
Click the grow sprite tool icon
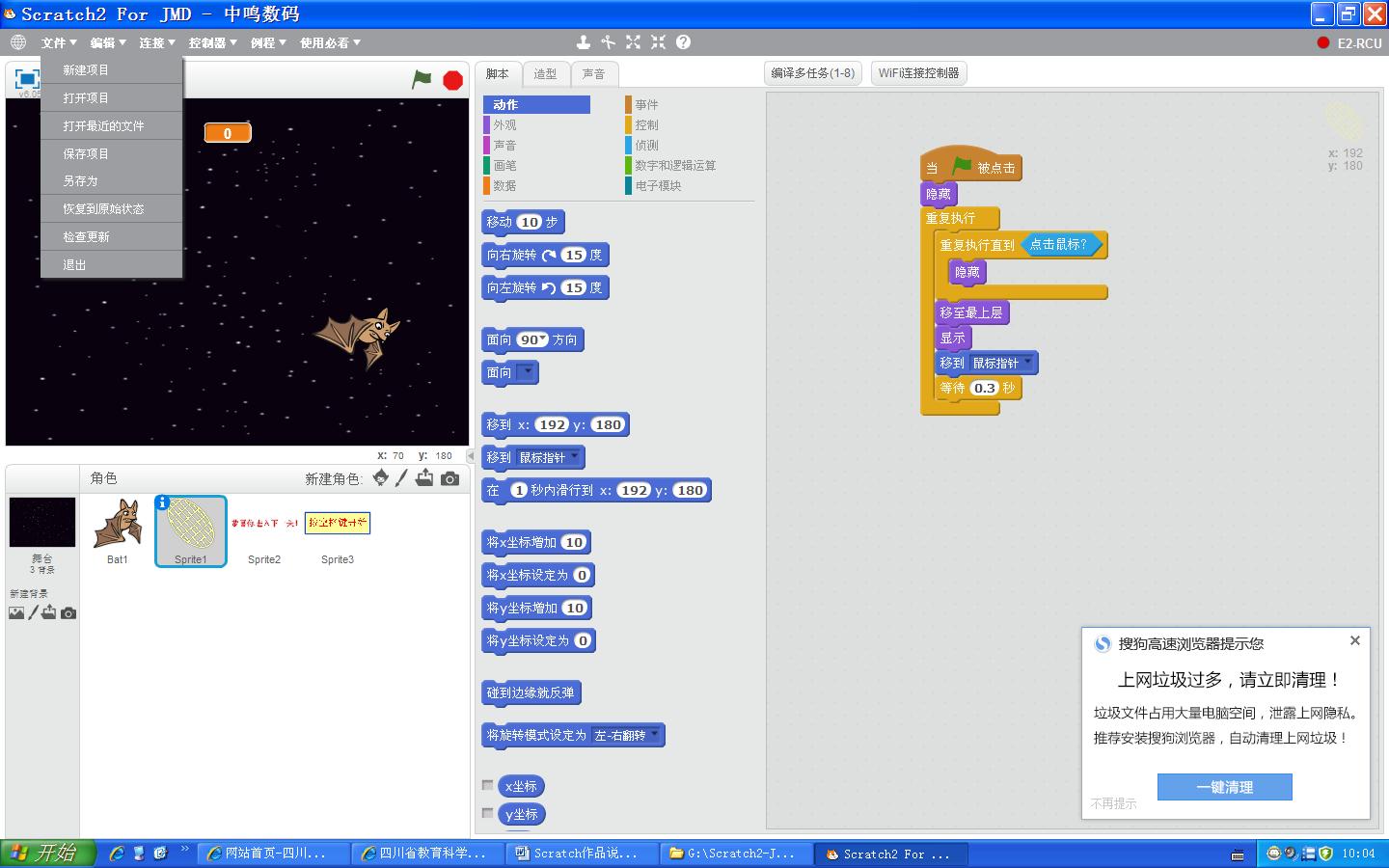(x=633, y=42)
